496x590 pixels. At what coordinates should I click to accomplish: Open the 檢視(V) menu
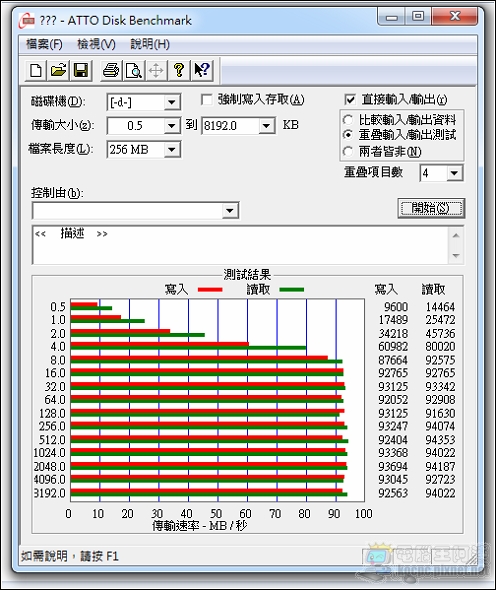[96, 44]
